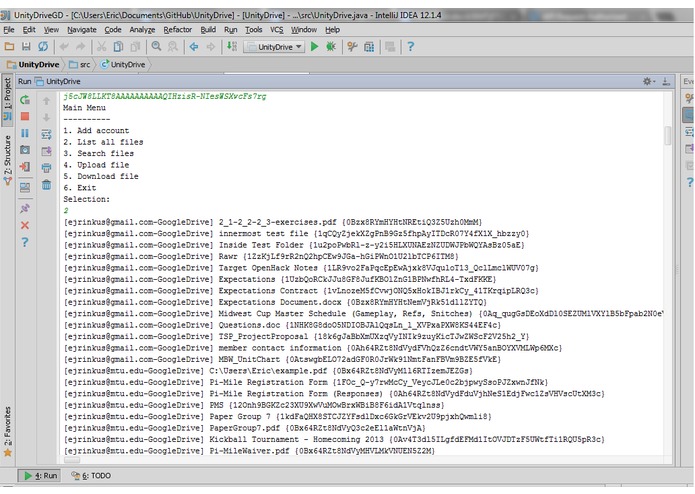Open the File menu
Screen dimensions: 695x494
coord(9,30)
